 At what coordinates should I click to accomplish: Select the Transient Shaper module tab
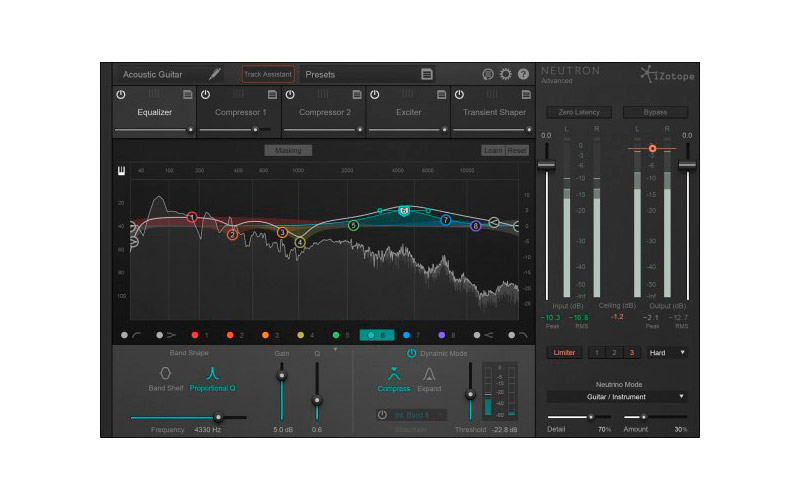point(493,112)
